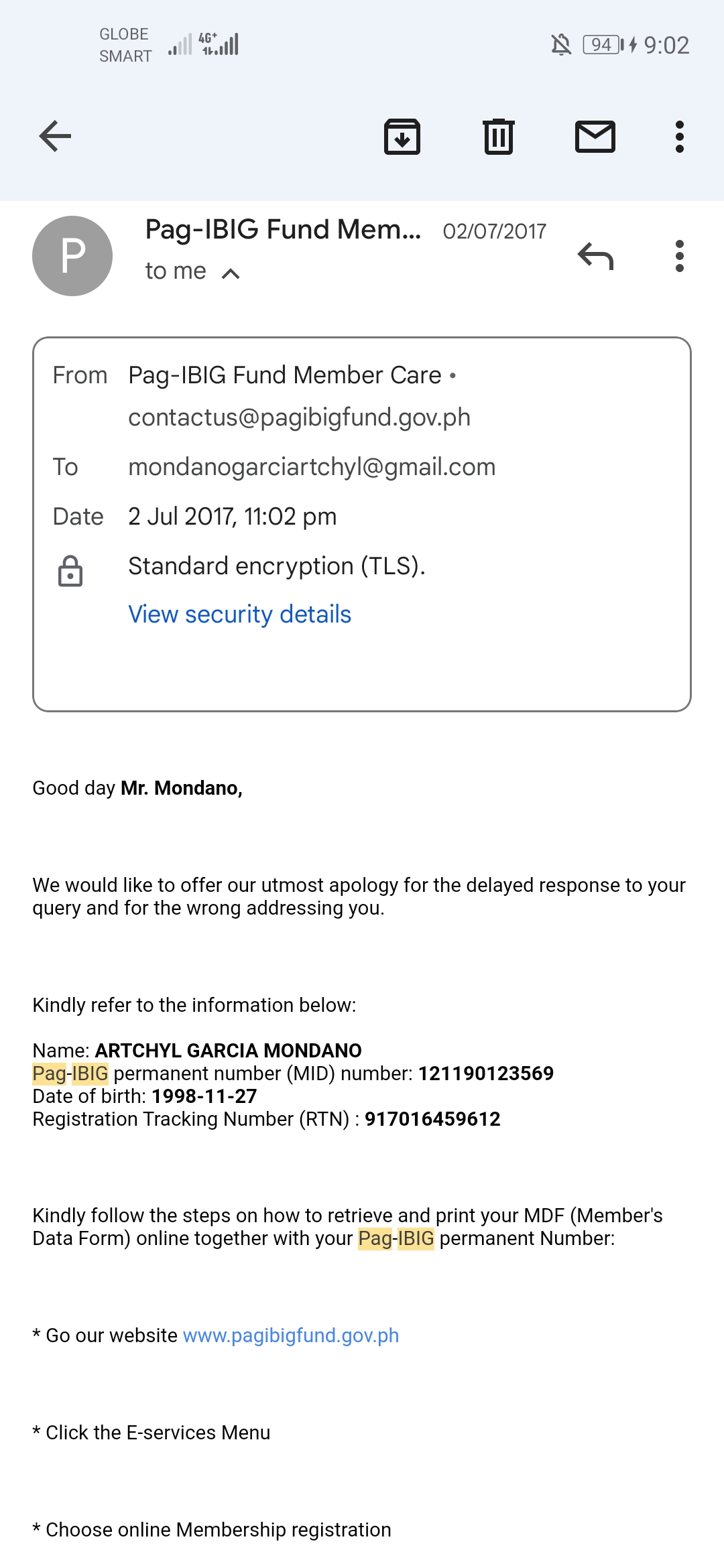Tap sender address contactus@pagibigfund.gov.ph
Image resolution: width=724 pixels, height=1568 pixels.
[x=299, y=417]
